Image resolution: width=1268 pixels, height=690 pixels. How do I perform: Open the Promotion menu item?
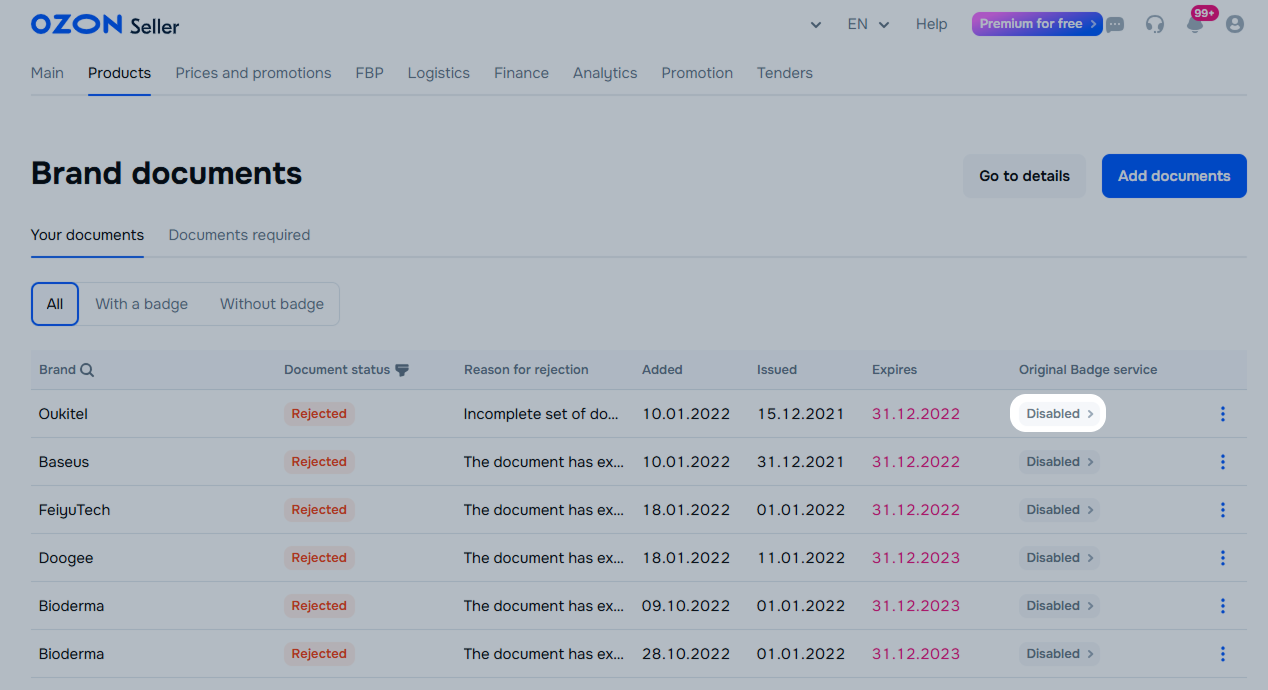[697, 73]
